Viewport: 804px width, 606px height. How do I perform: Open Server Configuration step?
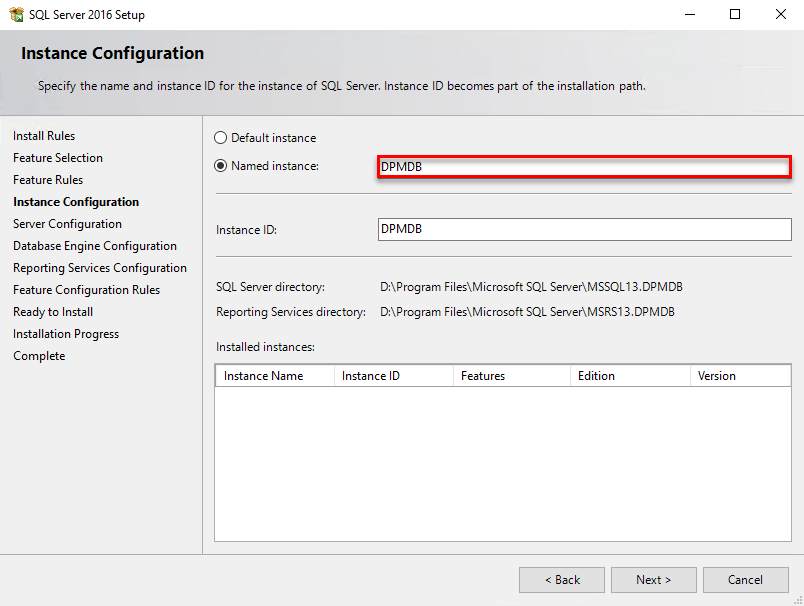68,224
